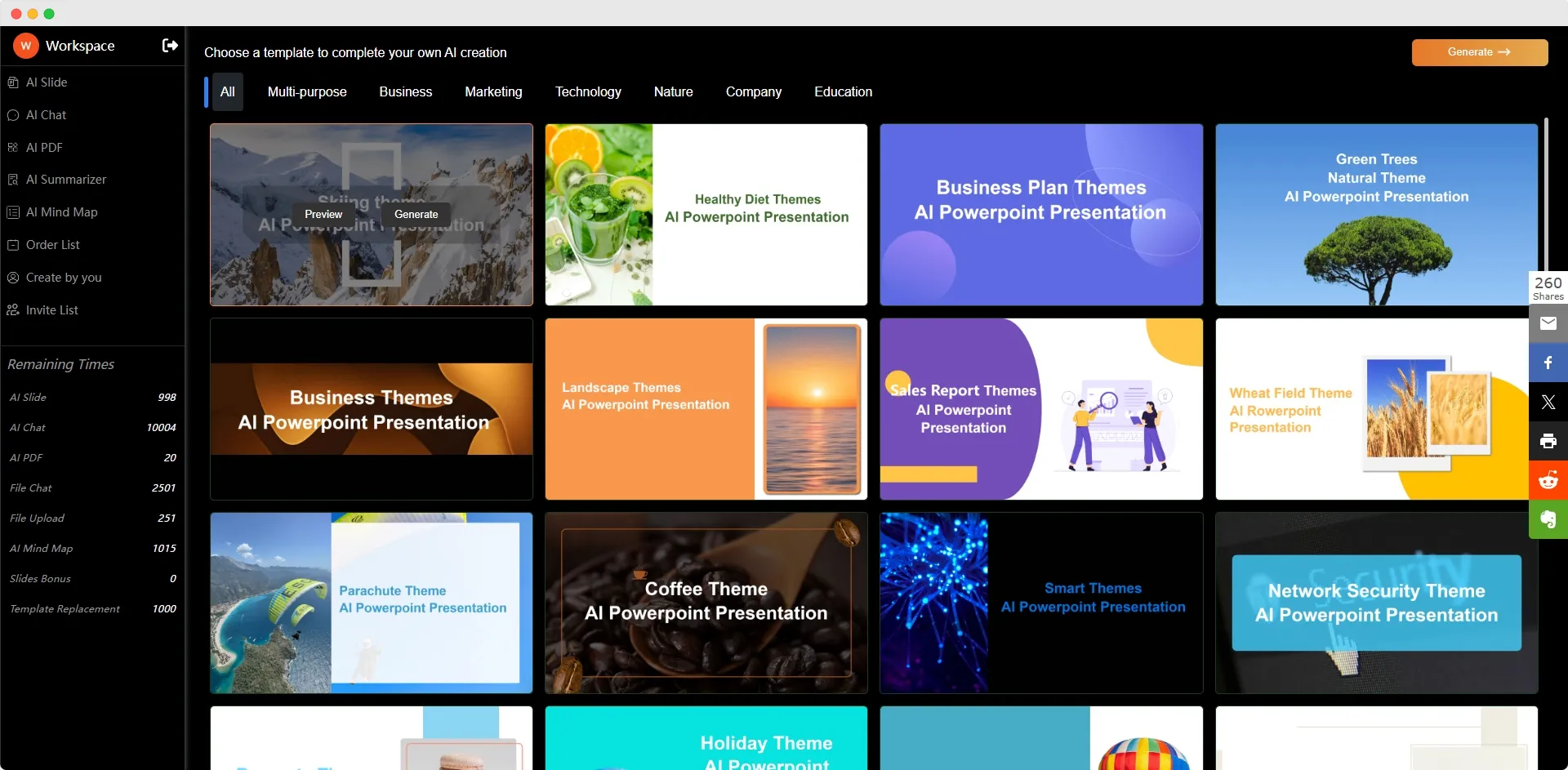Select the AI PDF sidebar icon

pyautogui.click(x=13, y=148)
